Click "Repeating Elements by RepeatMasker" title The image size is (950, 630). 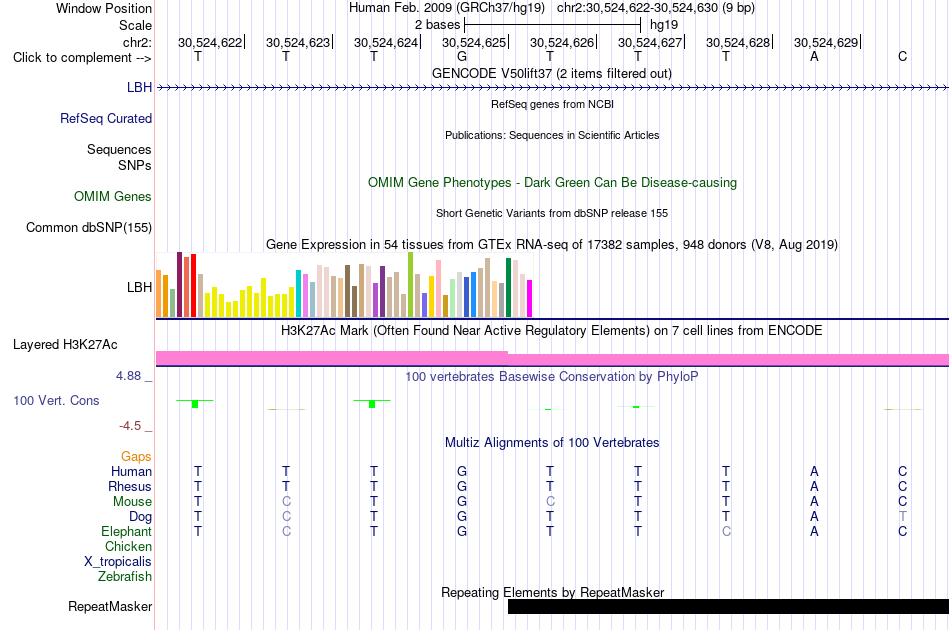[552, 592]
